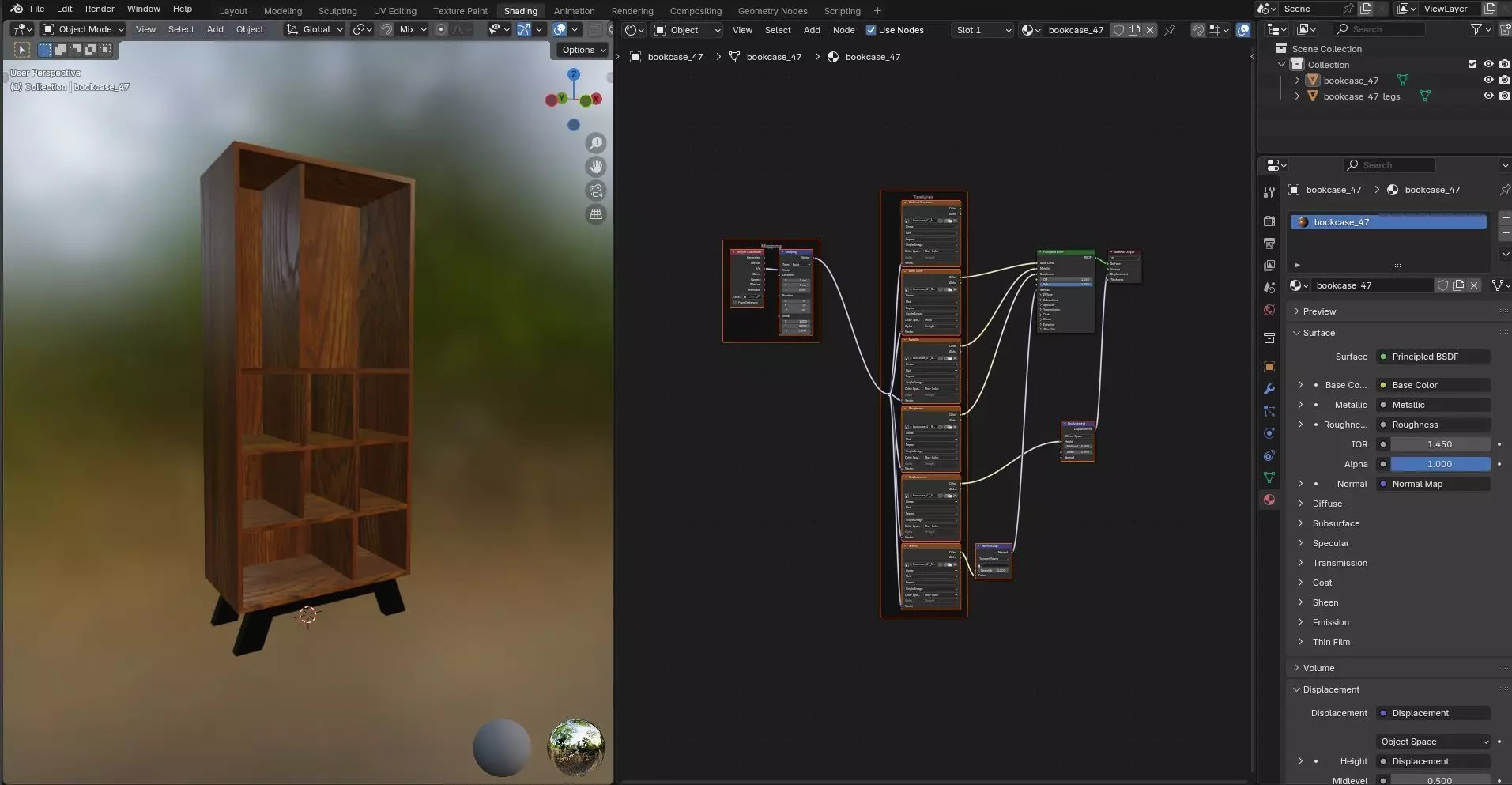Open the Output properties tab
The height and width of the screenshot is (785, 1512).
tap(1269, 243)
